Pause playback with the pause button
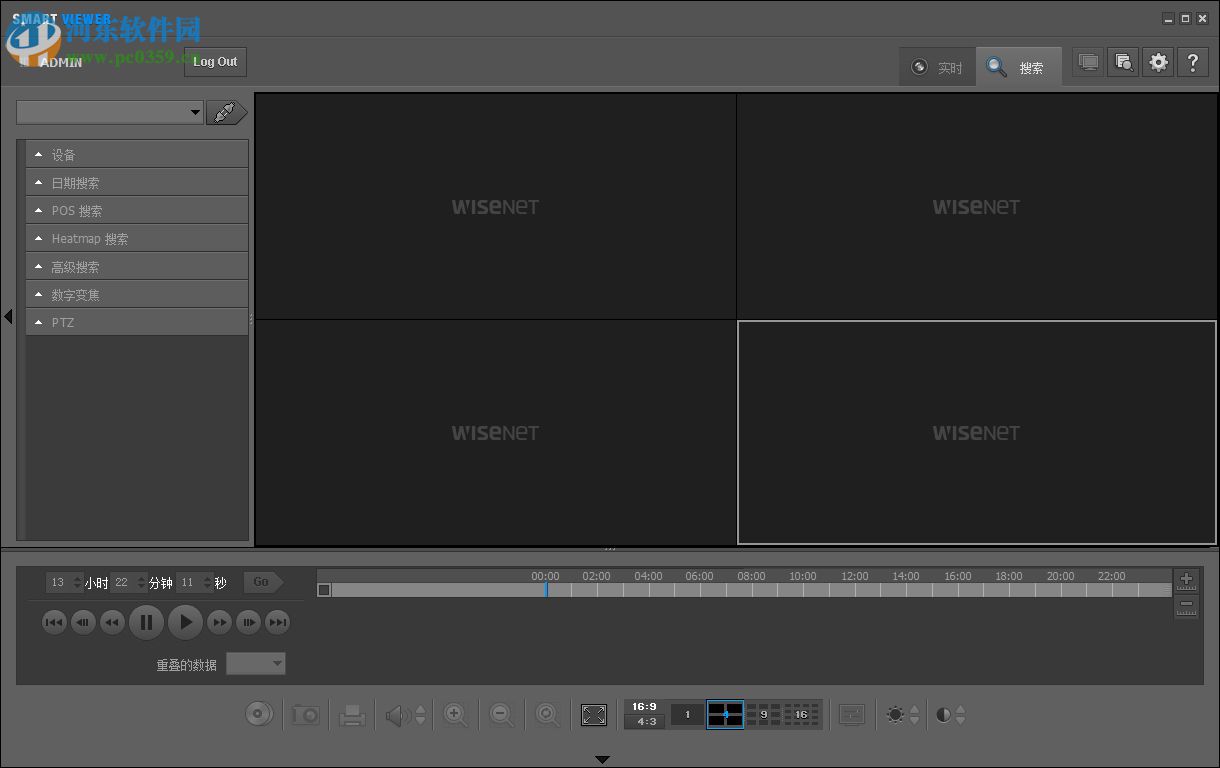The height and width of the screenshot is (768, 1220). 146,622
